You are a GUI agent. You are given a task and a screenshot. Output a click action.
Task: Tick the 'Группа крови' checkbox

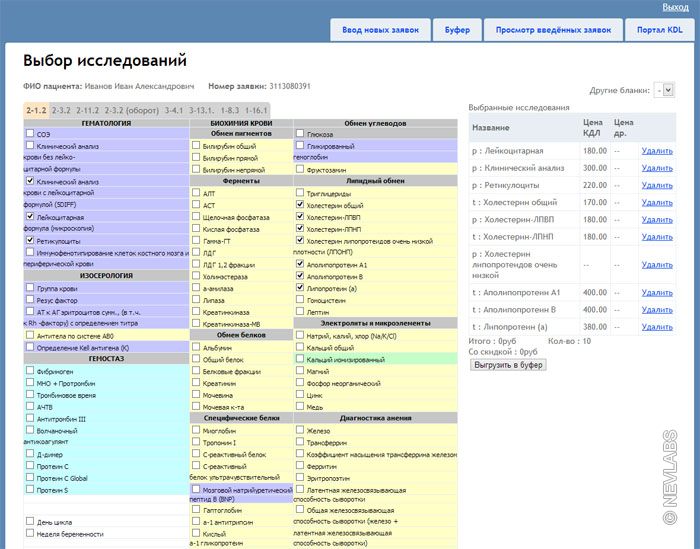tap(30, 288)
